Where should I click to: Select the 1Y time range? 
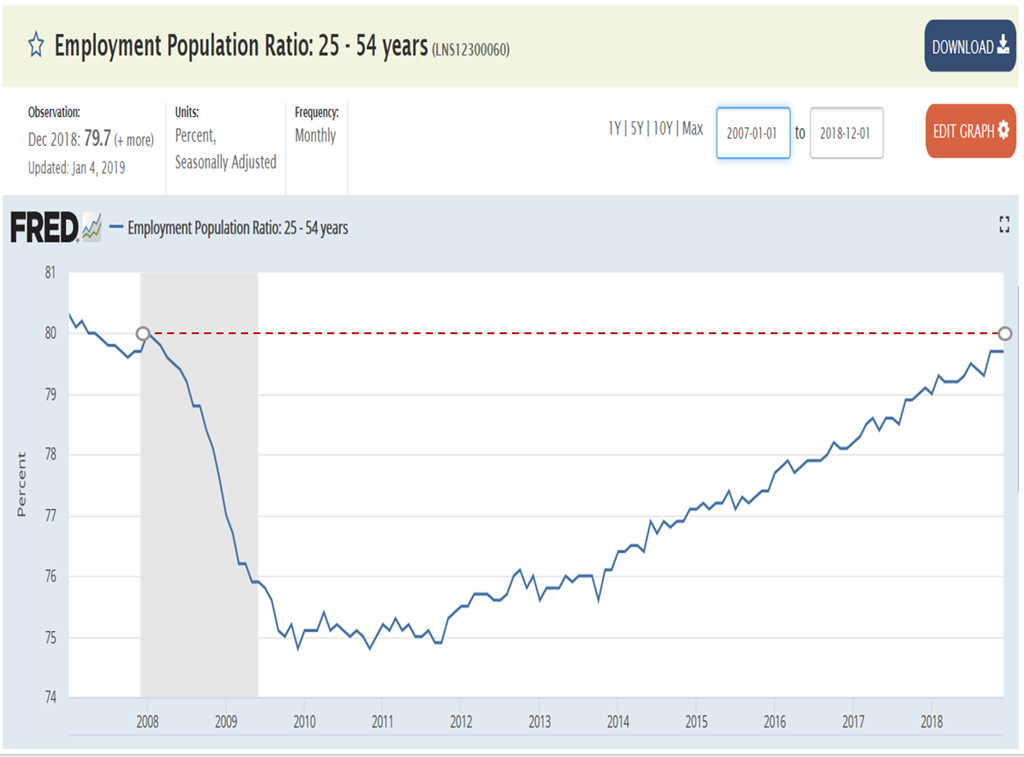click(x=615, y=128)
